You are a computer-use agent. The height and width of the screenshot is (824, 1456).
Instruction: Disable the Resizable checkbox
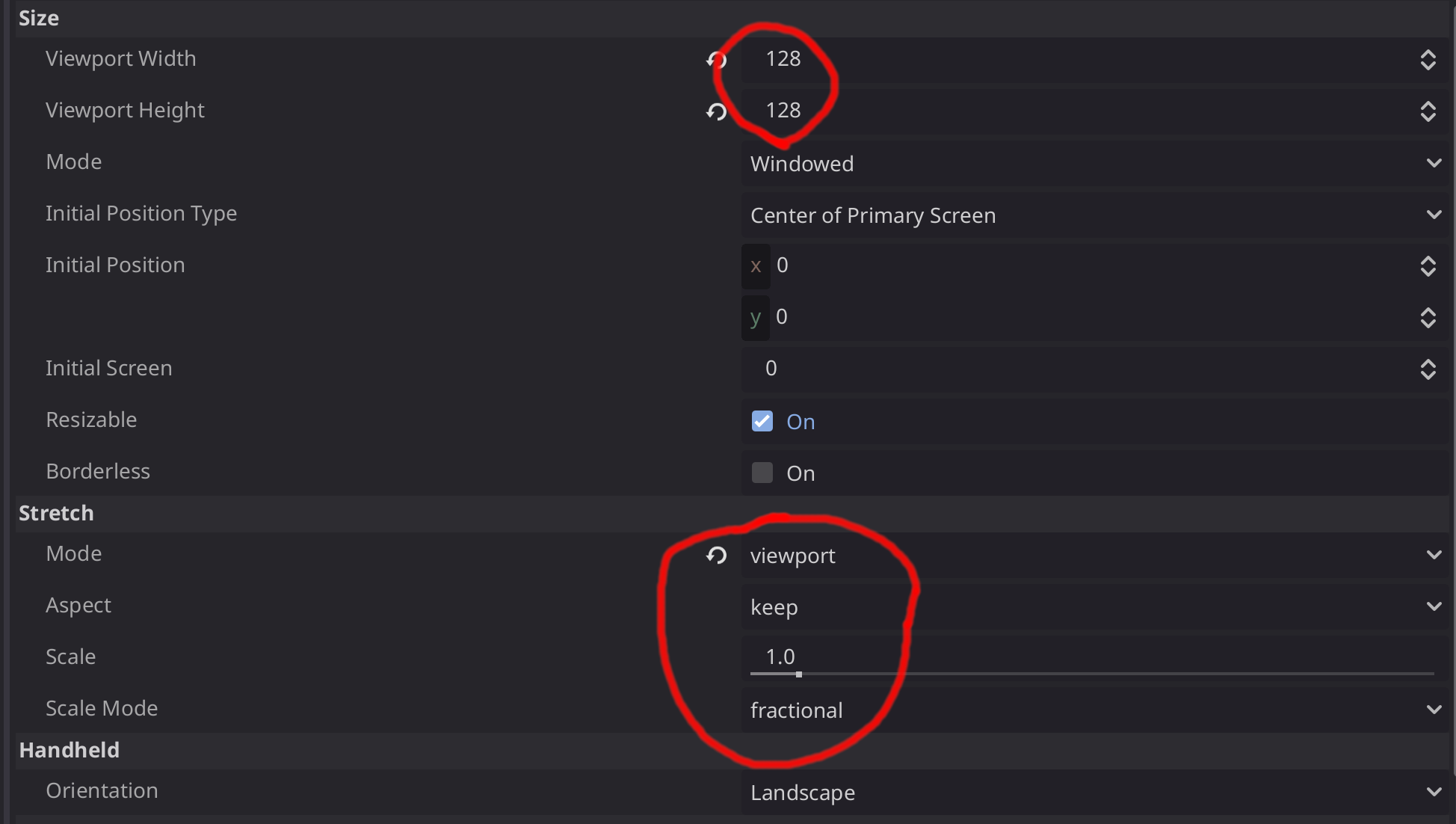pos(762,421)
